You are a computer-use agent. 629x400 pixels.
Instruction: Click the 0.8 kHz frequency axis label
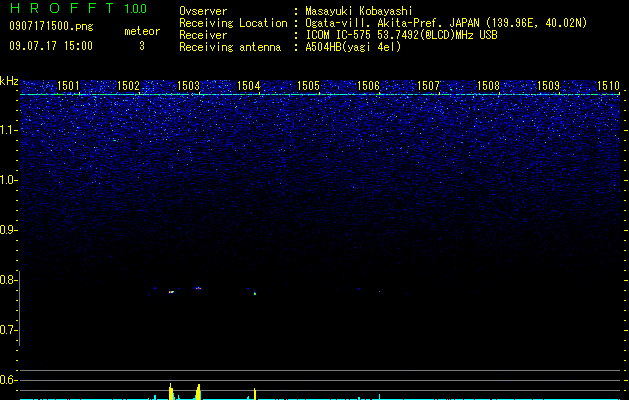[x=8, y=280]
